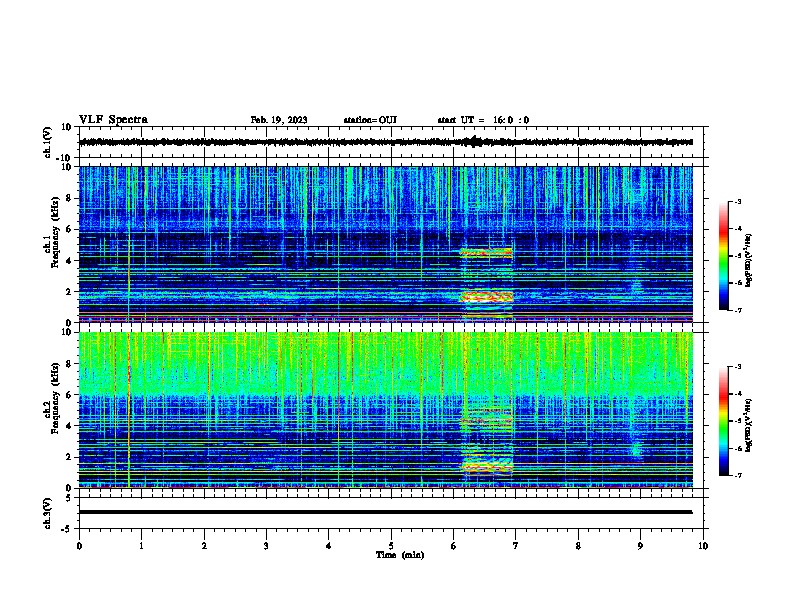
Task: Click the ch.1 color scale '-7' label
Action: [738, 310]
